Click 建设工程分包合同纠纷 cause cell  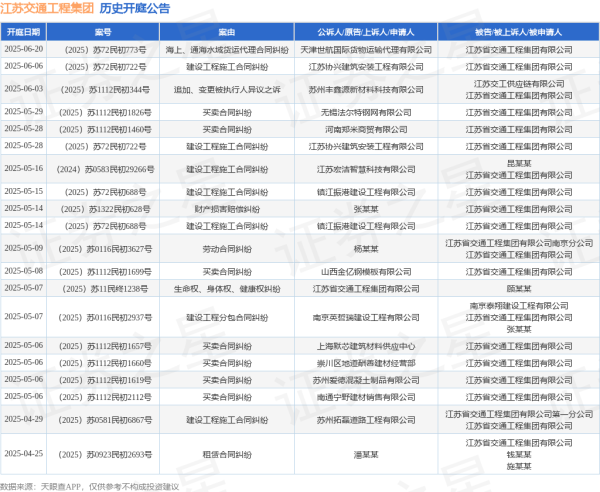coord(227,318)
